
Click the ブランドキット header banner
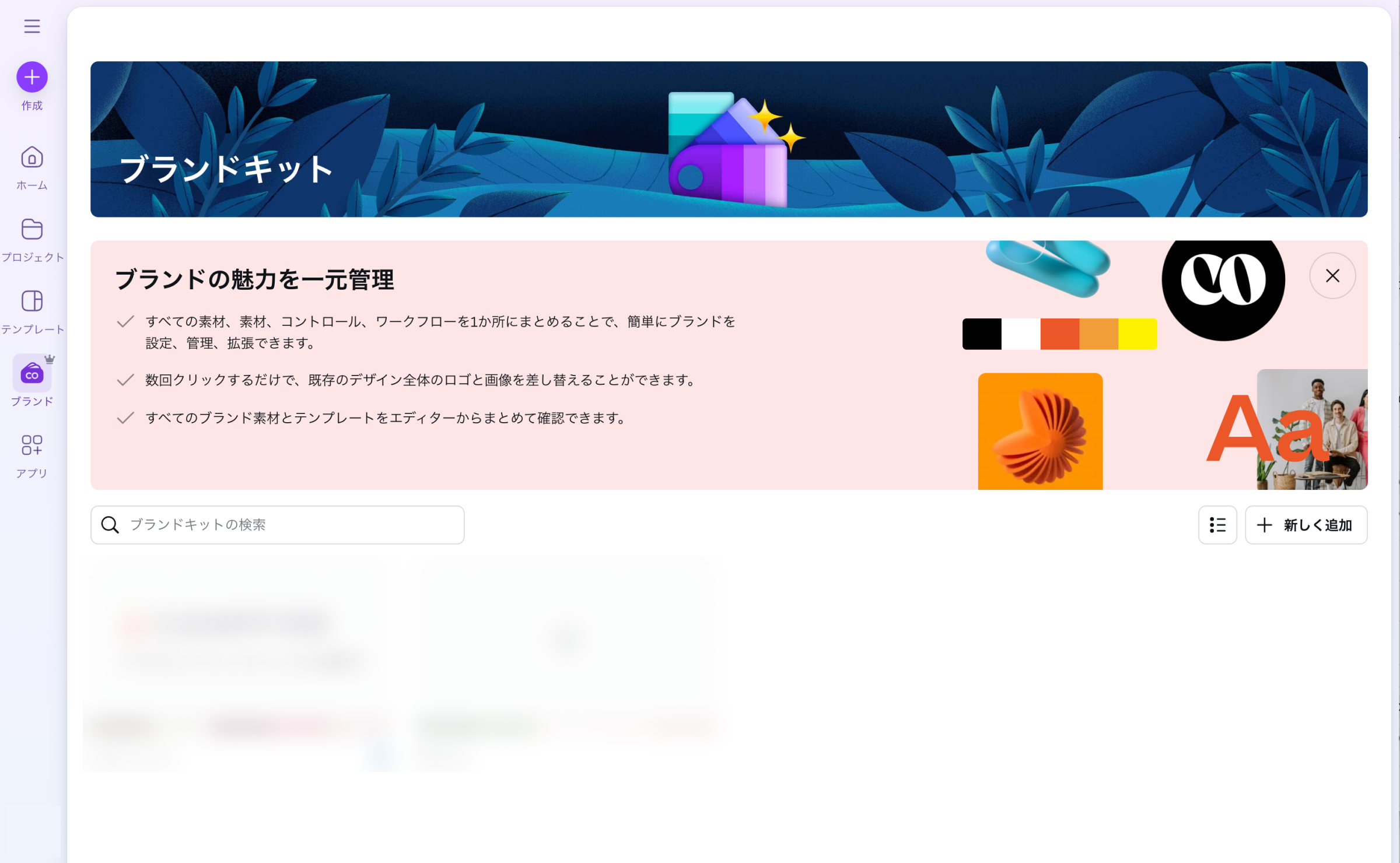pyautogui.click(x=729, y=139)
